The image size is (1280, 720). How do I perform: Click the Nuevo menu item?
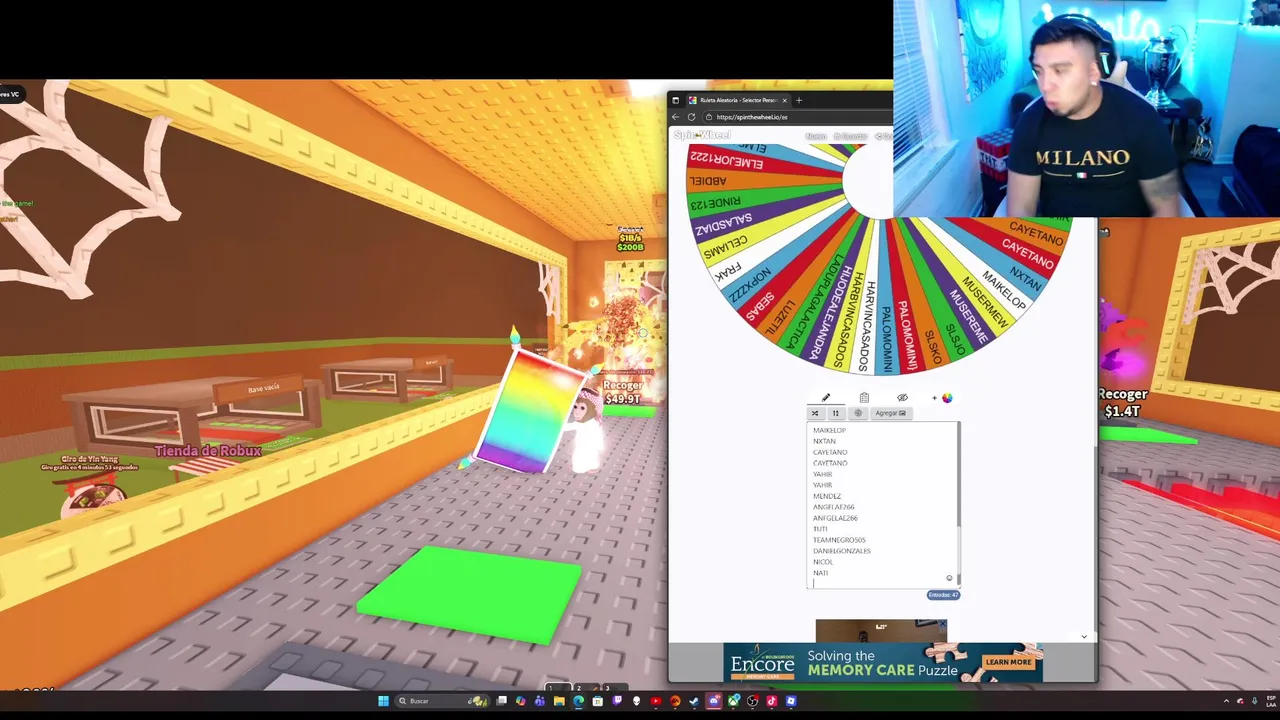click(816, 136)
